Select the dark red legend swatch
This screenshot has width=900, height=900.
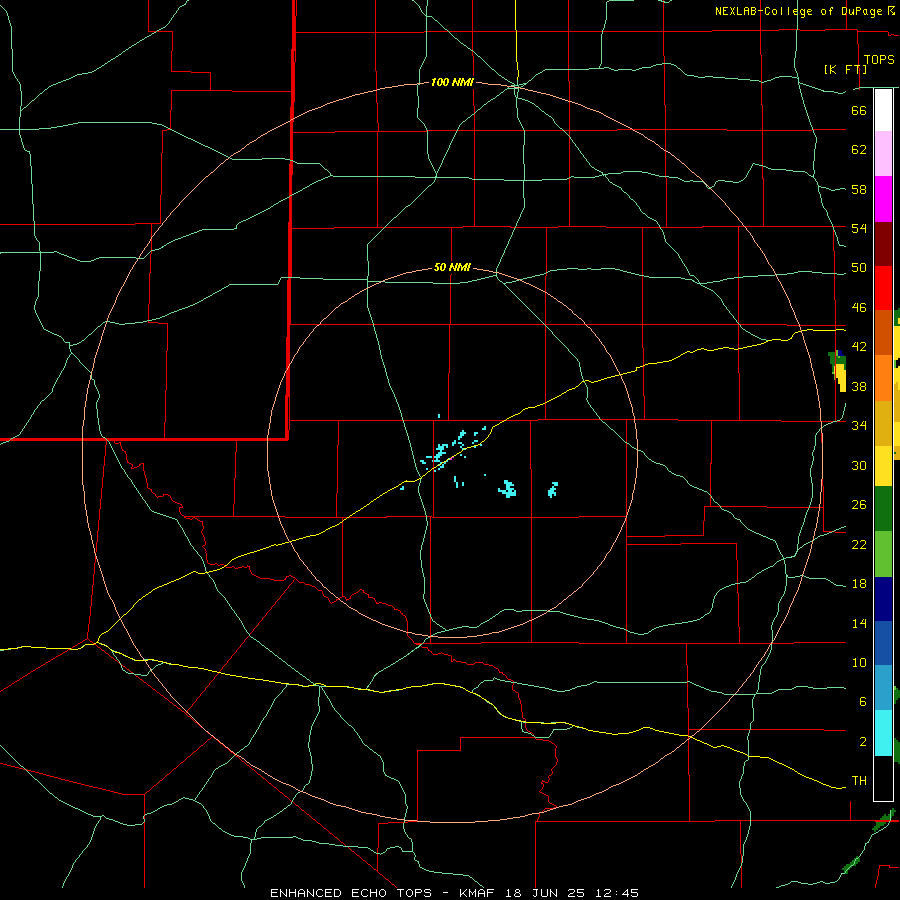tap(883, 244)
